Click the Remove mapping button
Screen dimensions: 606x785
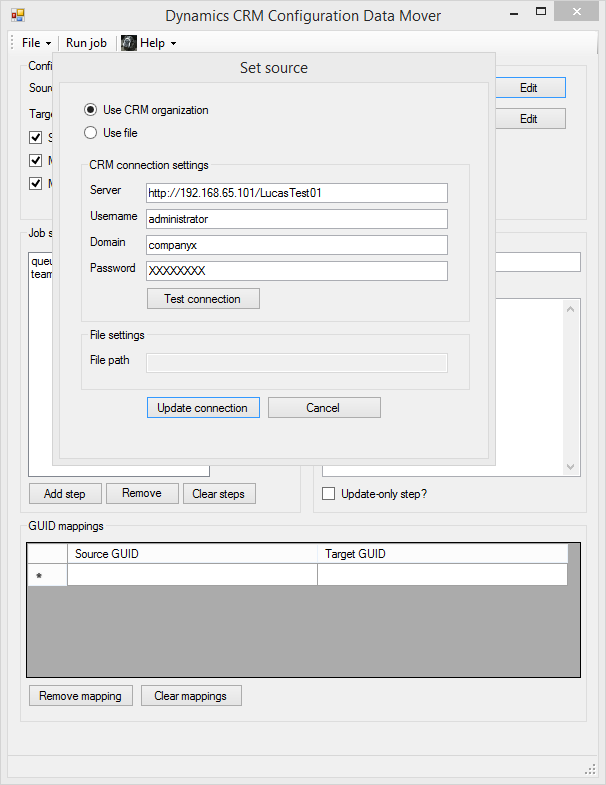coord(81,696)
